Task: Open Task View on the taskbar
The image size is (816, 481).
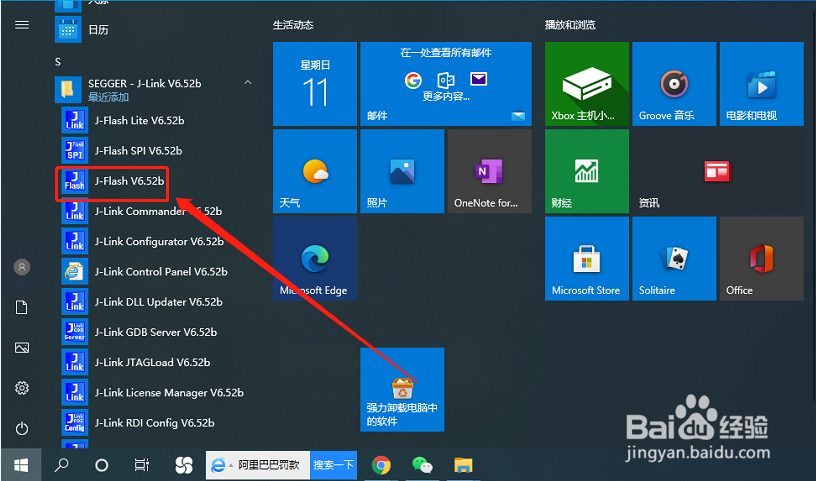Action: (x=142, y=465)
